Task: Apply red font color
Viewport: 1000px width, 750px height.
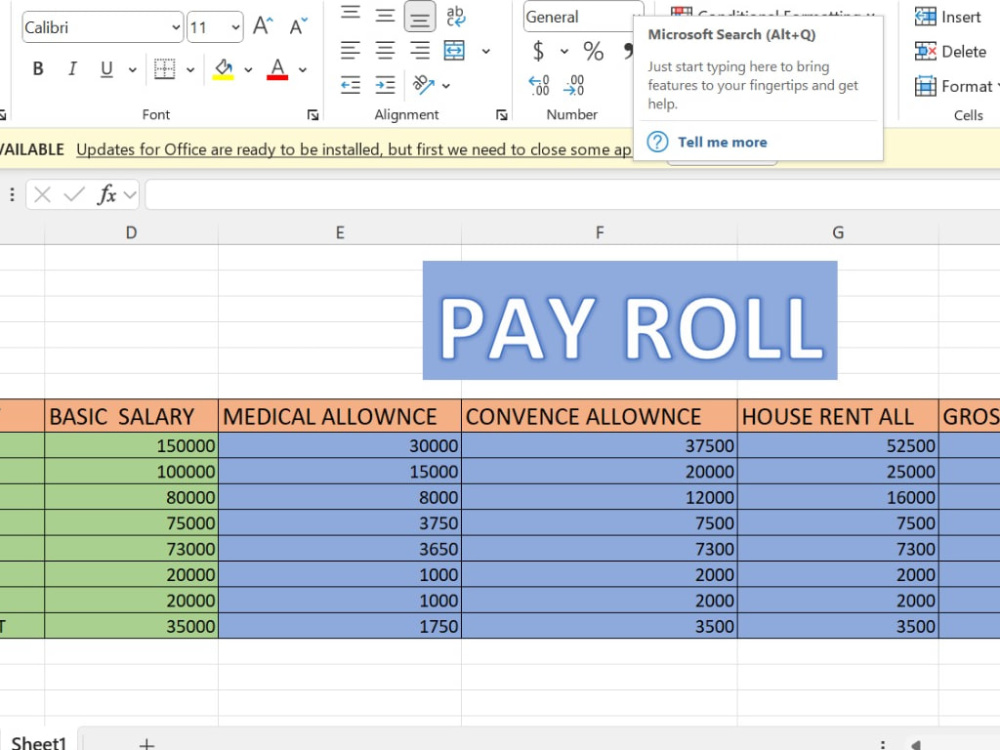Action: [x=277, y=69]
